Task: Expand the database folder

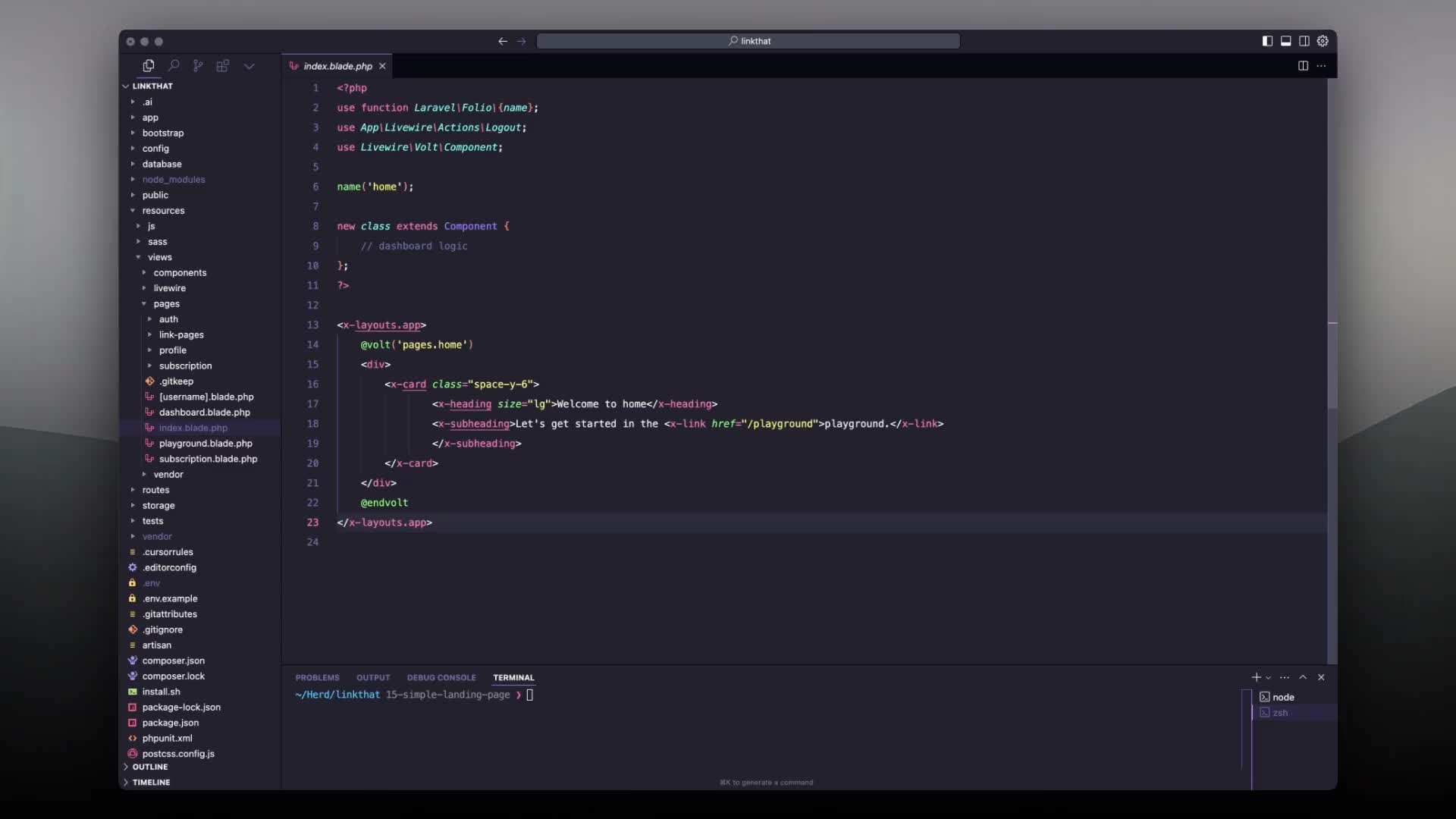Action: [x=162, y=164]
